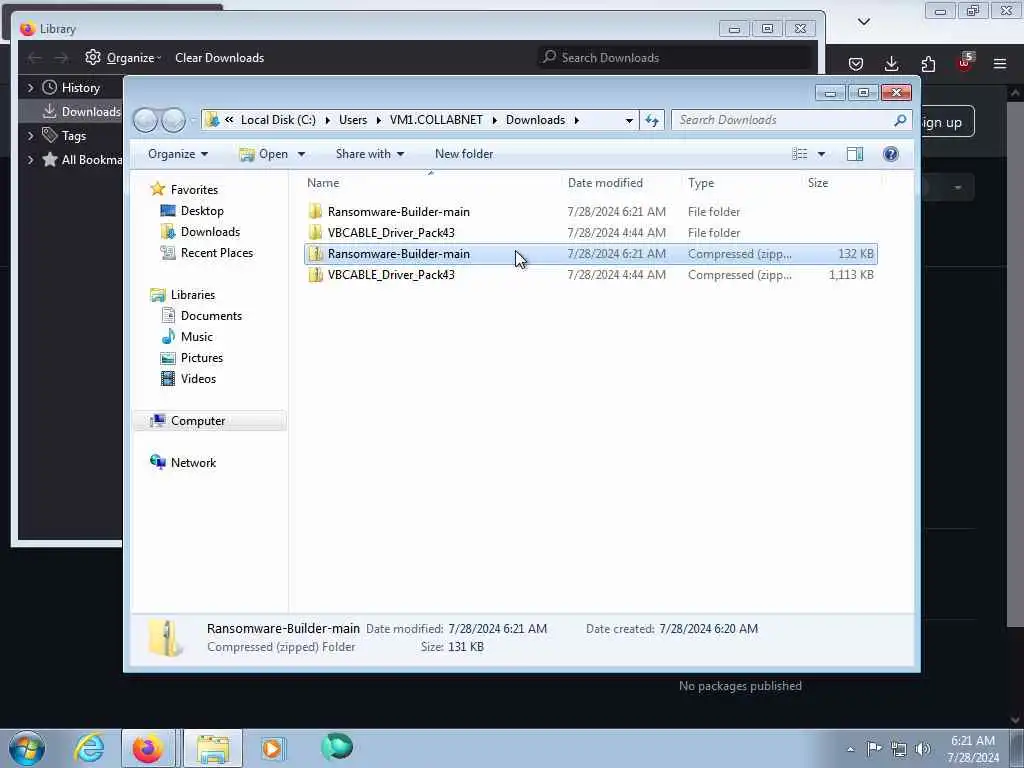Click the network tray icon
The image size is (1024, 768).
coord(899,749)
